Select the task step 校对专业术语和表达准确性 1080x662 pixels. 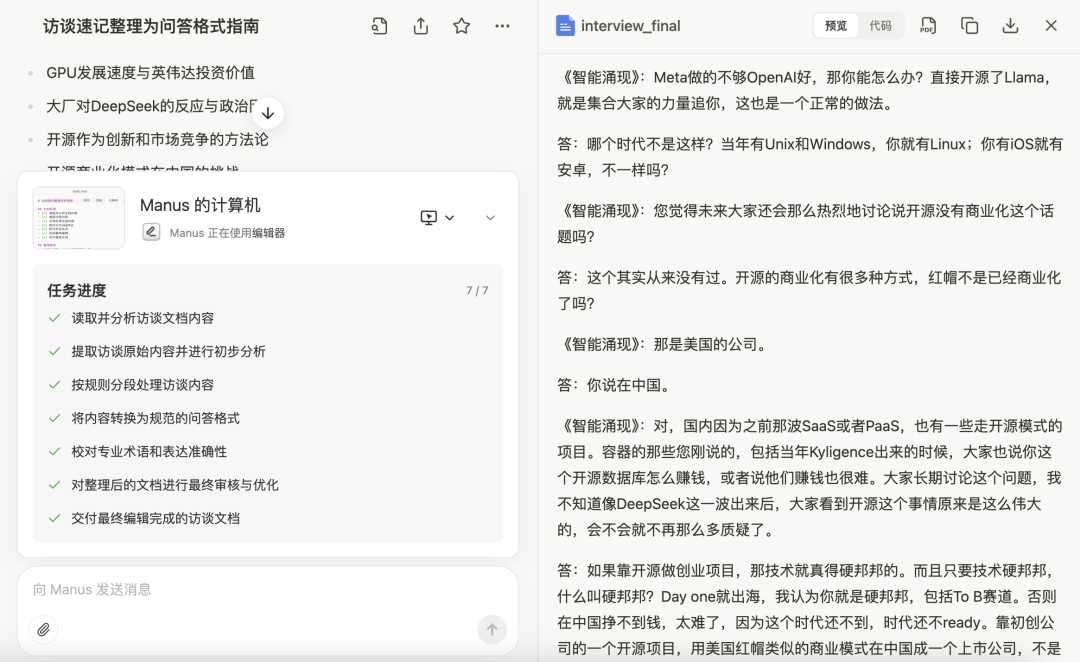click(x=149, y=451)
